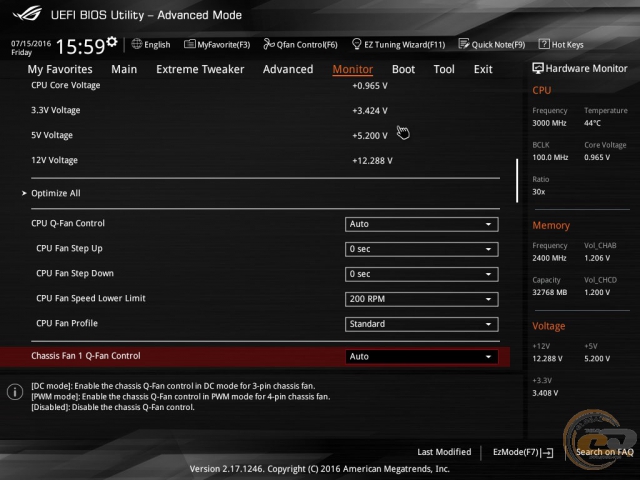Open CPU Fan Profile dropdown
This screenshot has height=480, width=640.
[x=421, y=324]
